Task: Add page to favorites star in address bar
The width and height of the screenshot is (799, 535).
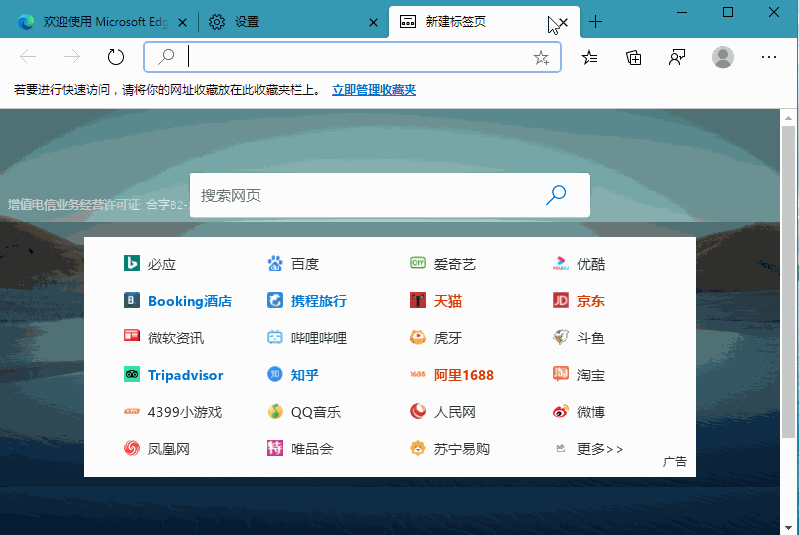Action: tap(541, 58)
